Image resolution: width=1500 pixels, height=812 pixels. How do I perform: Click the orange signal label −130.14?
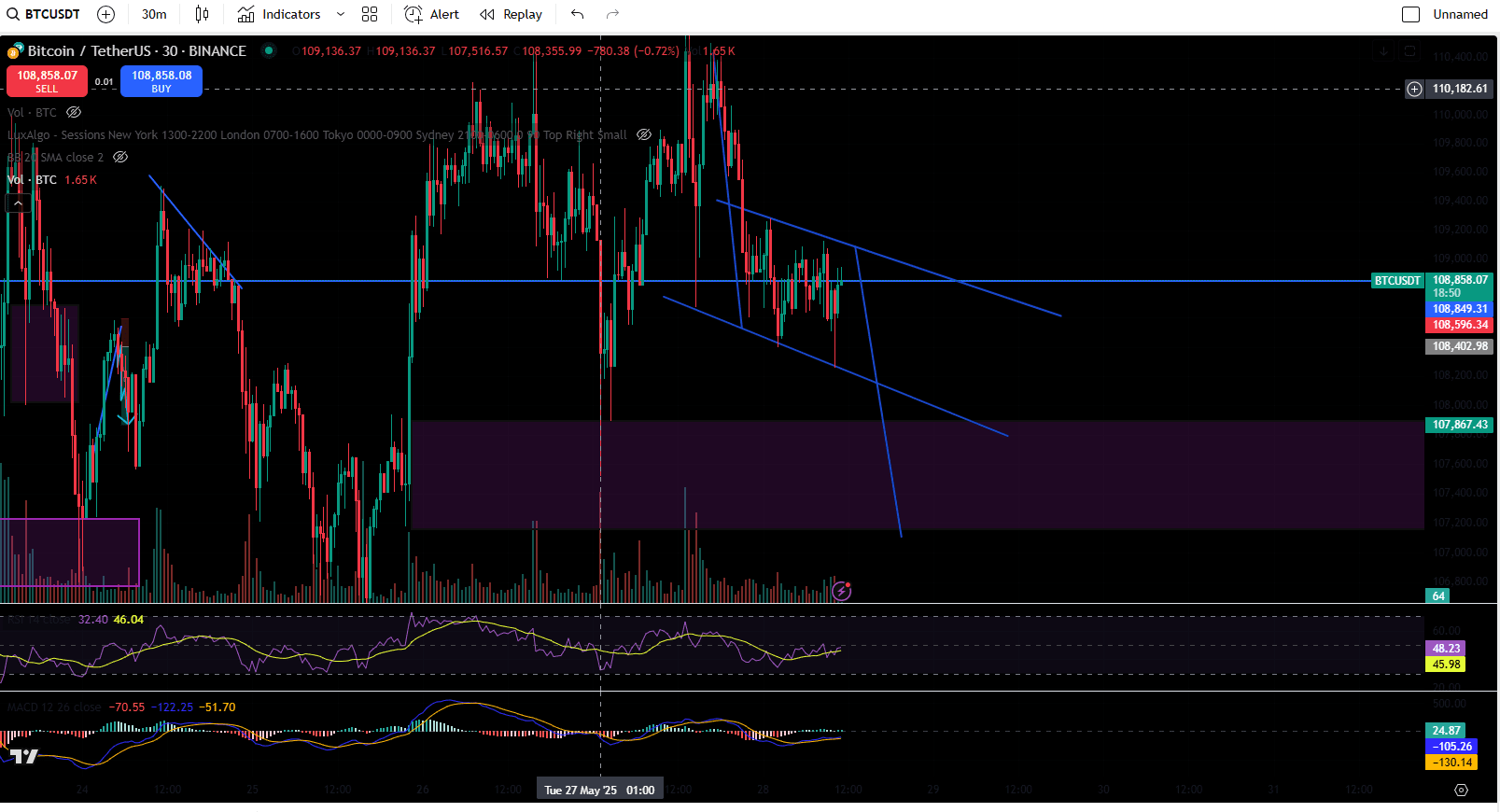1451,763
